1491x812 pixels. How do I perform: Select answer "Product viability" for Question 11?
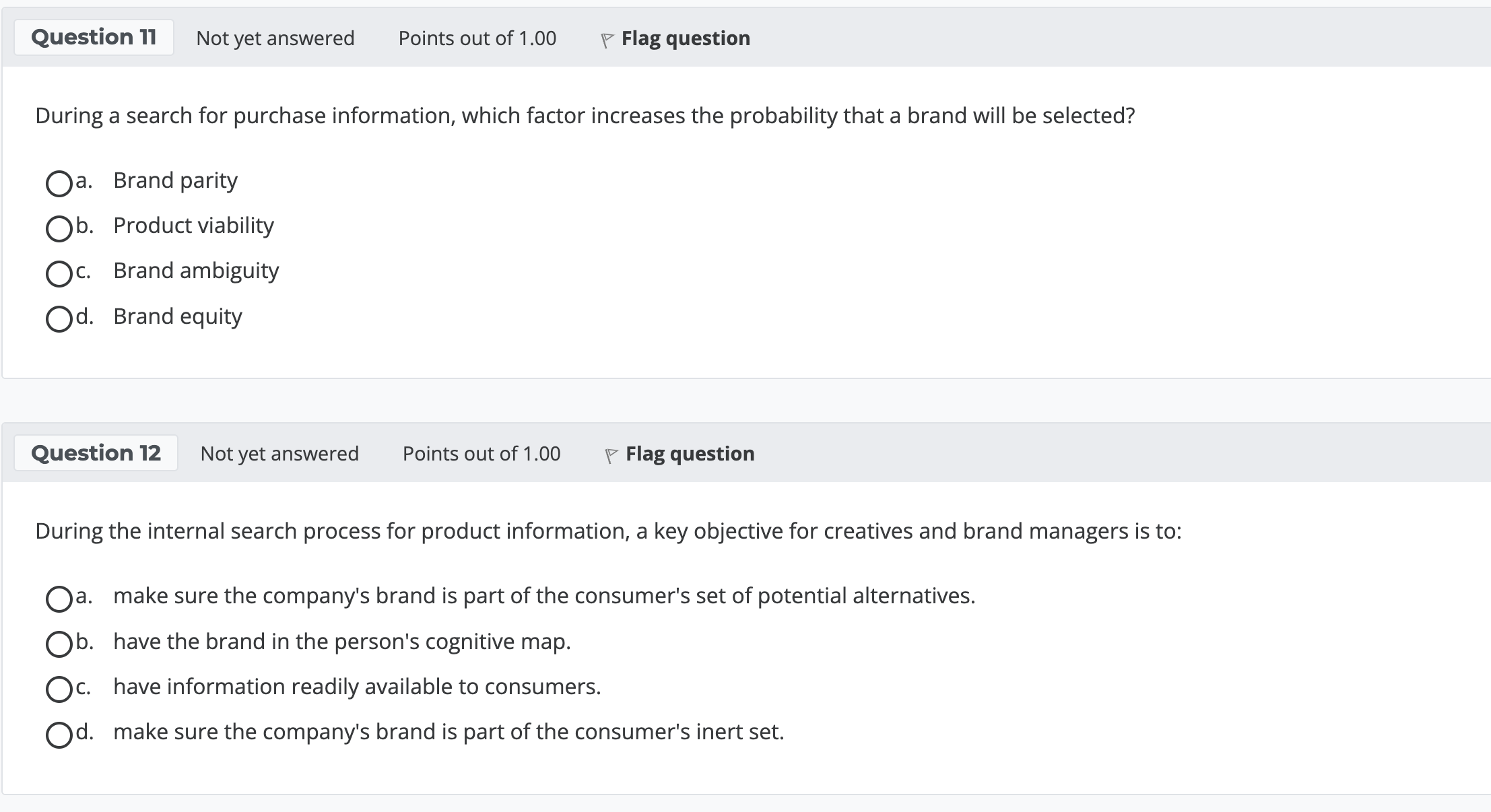59,228
